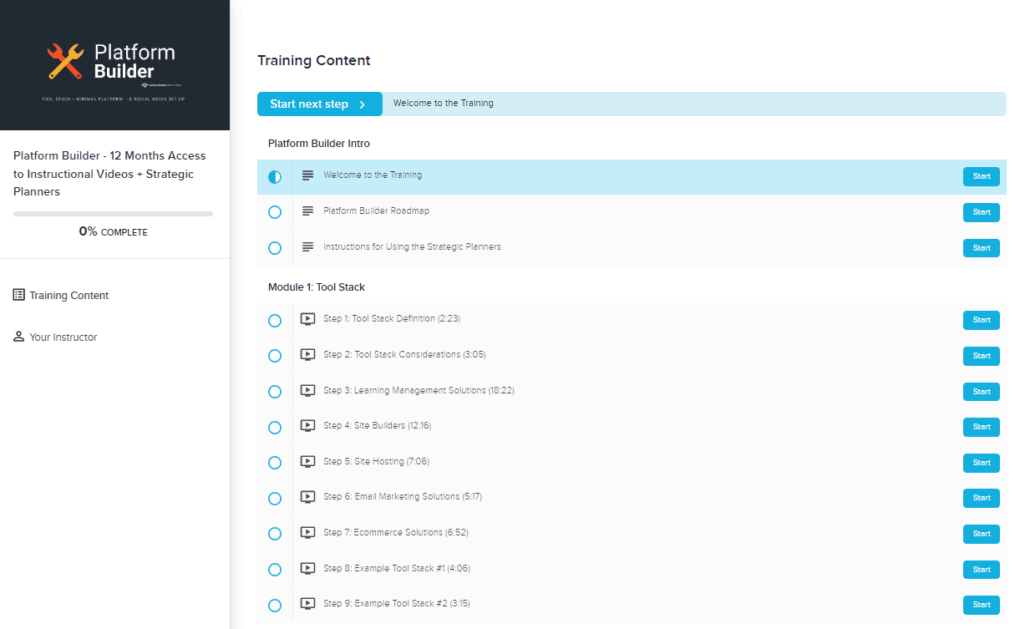Start Step 5: Site Hosting
The height and width of the screenshot is (629, 1030).
point(981,463)
